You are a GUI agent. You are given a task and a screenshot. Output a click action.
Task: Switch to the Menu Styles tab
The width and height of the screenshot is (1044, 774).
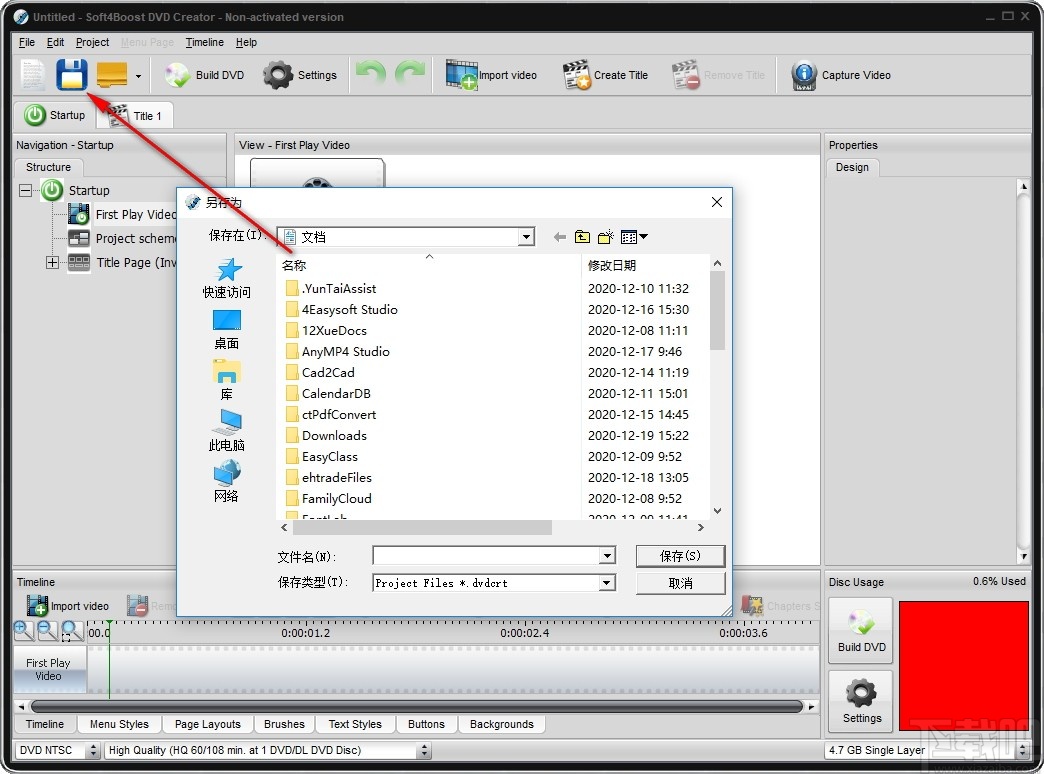[x=117, y=724]
